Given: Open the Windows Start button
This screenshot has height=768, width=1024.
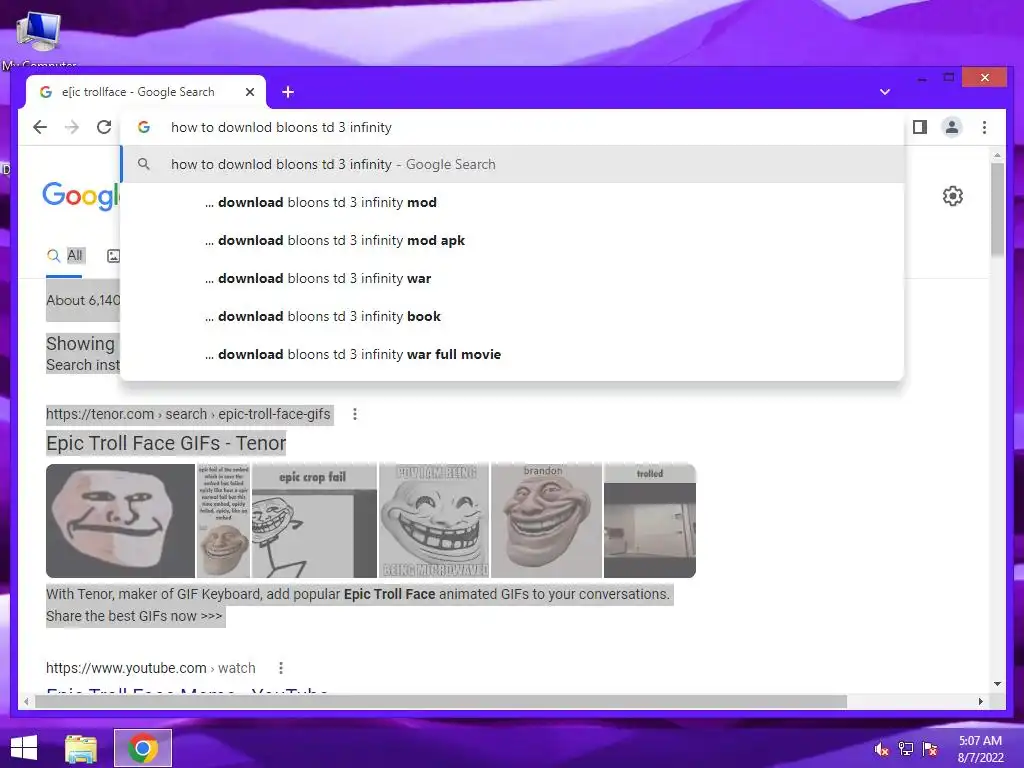Looking at the screenshot, I should pos(24,748).
